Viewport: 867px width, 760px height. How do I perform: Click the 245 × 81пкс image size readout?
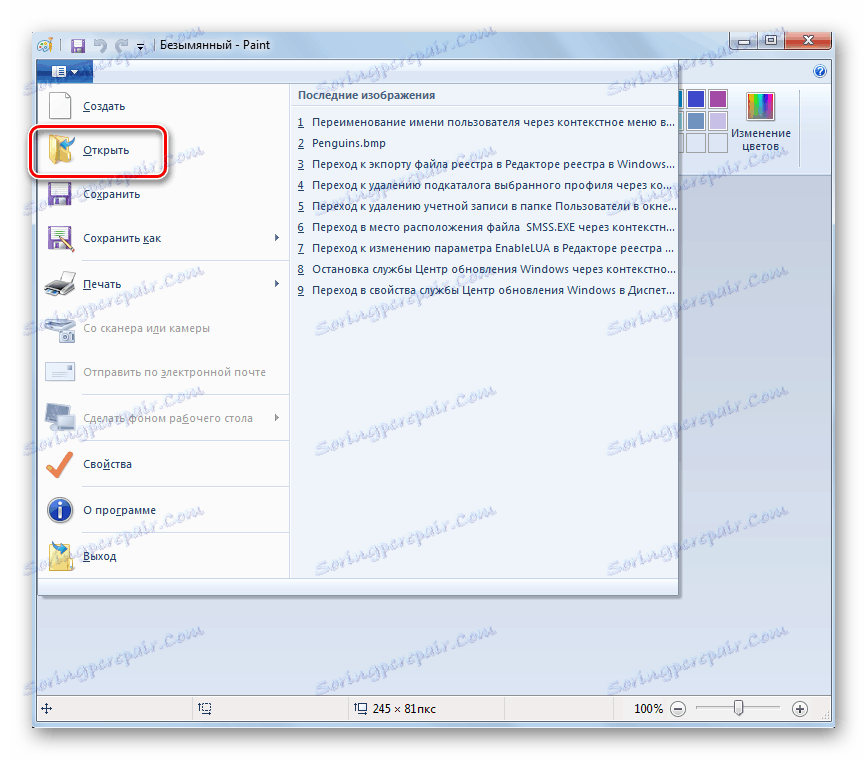(x=404, y=709)
